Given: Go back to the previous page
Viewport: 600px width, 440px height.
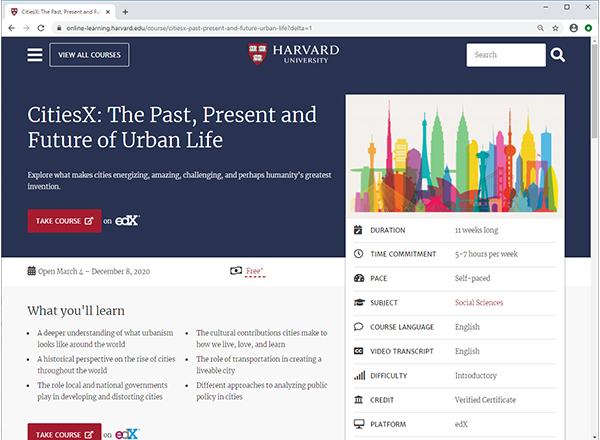Looking at the screenshot, I should coord(10,28).
